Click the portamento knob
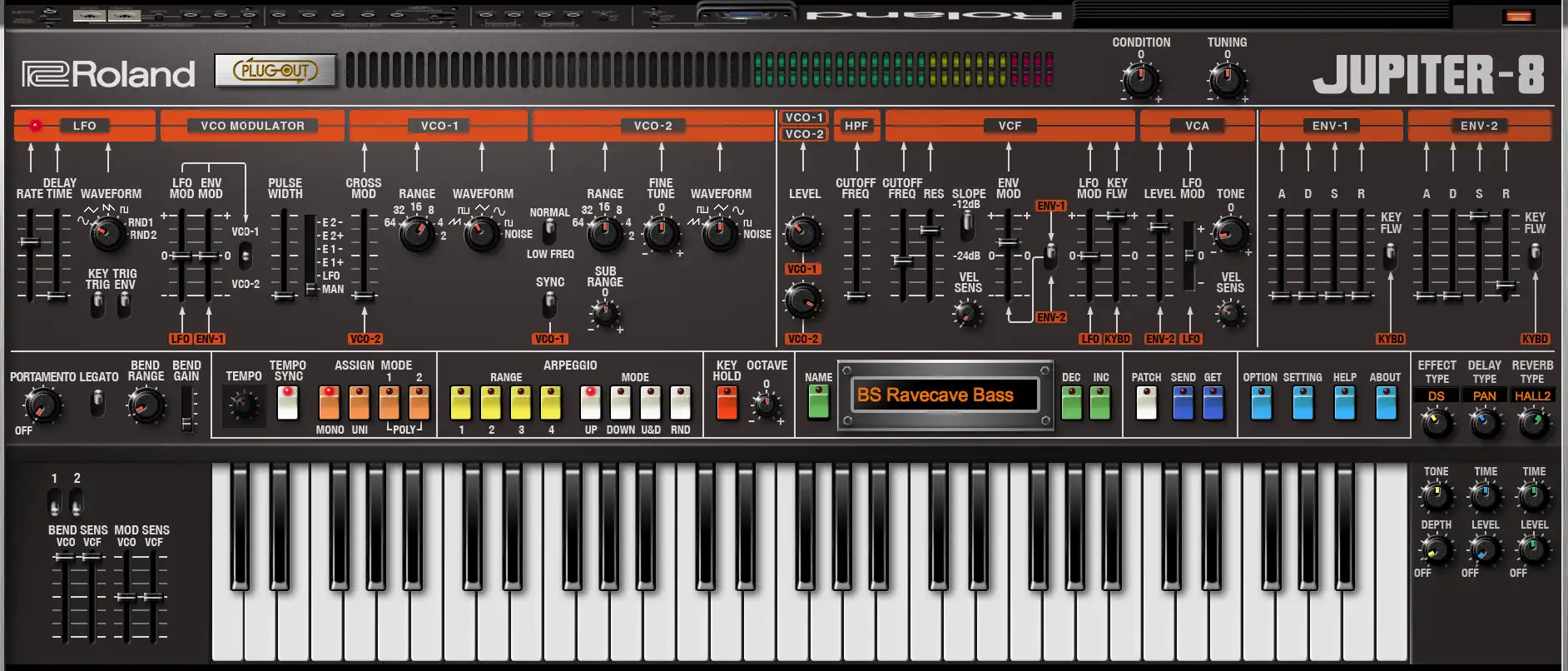The width and height of the screenshot is (1568, 671). [42, 406]
